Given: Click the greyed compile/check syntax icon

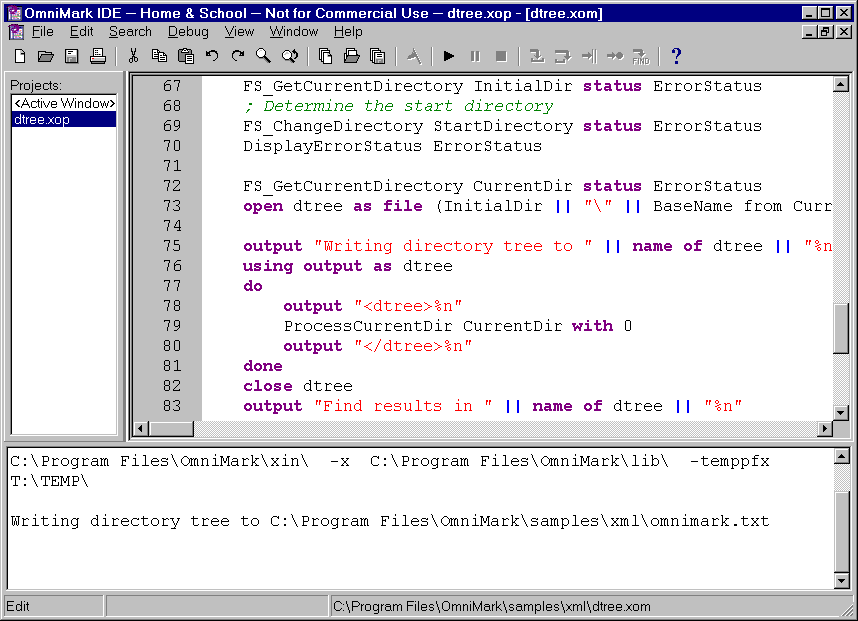Looking at the screenshot, I should [414, 56].
